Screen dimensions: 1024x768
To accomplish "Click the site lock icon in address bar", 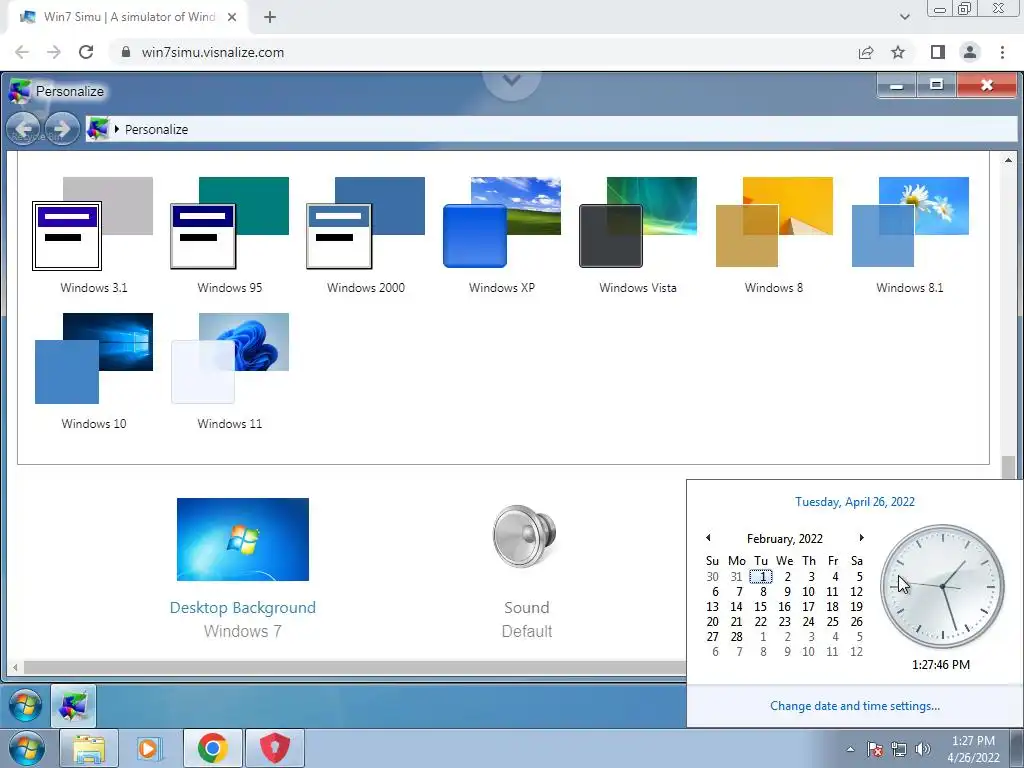I will click(x=126, y=52).
